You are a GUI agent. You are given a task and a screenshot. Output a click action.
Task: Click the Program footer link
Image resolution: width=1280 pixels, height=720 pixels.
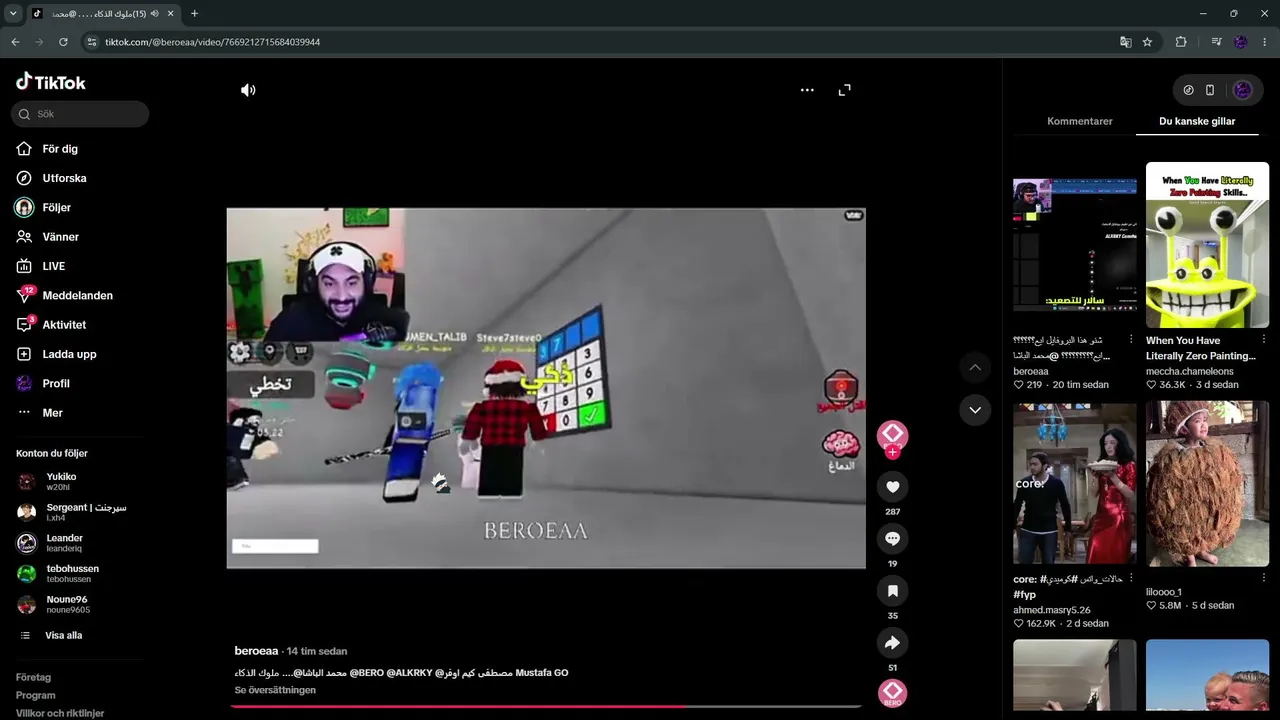click(35, 695)
